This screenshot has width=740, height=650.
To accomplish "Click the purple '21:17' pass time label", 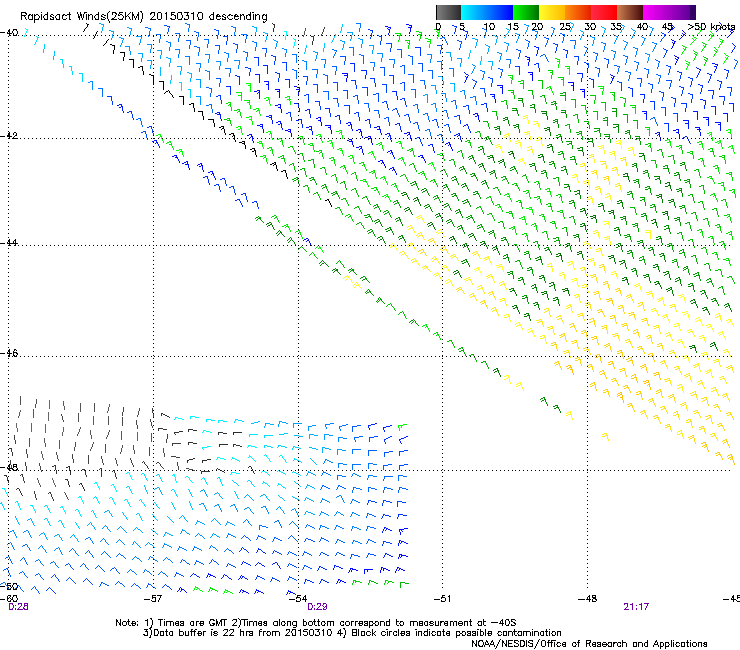I will pyautogui.click(x=636, y=607).
